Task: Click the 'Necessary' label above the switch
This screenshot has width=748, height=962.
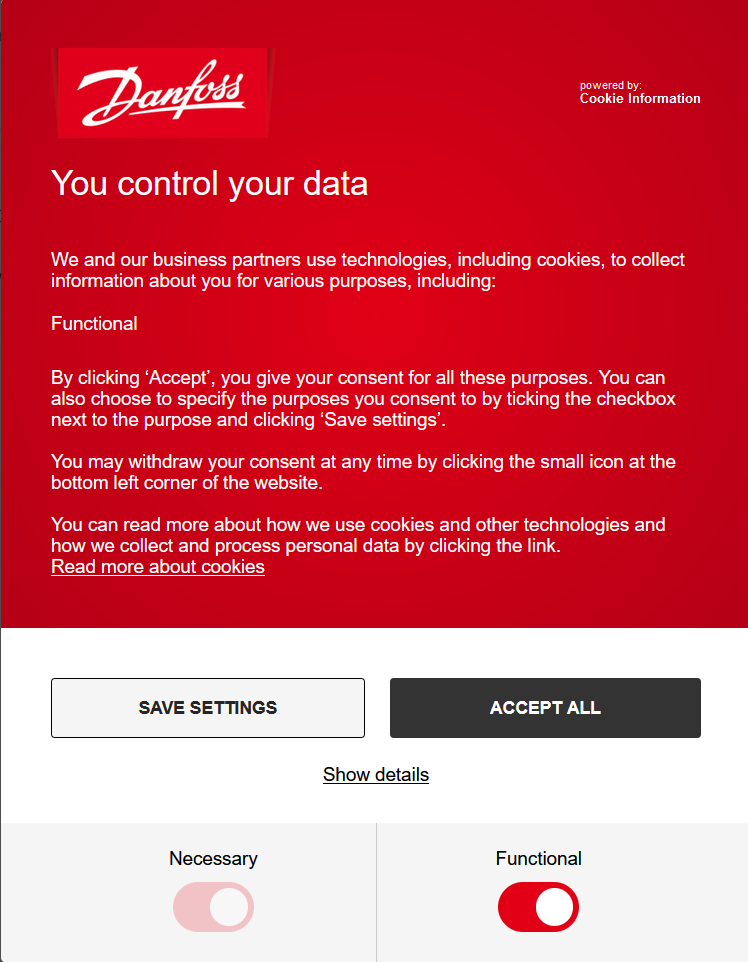Action: [213, 859]
